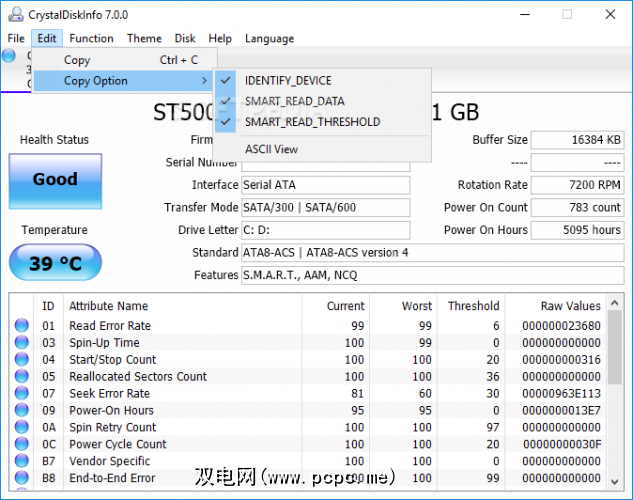Click the status orb next to Seek Error Rate
633x500 pixels.
[x=21, y=394]
